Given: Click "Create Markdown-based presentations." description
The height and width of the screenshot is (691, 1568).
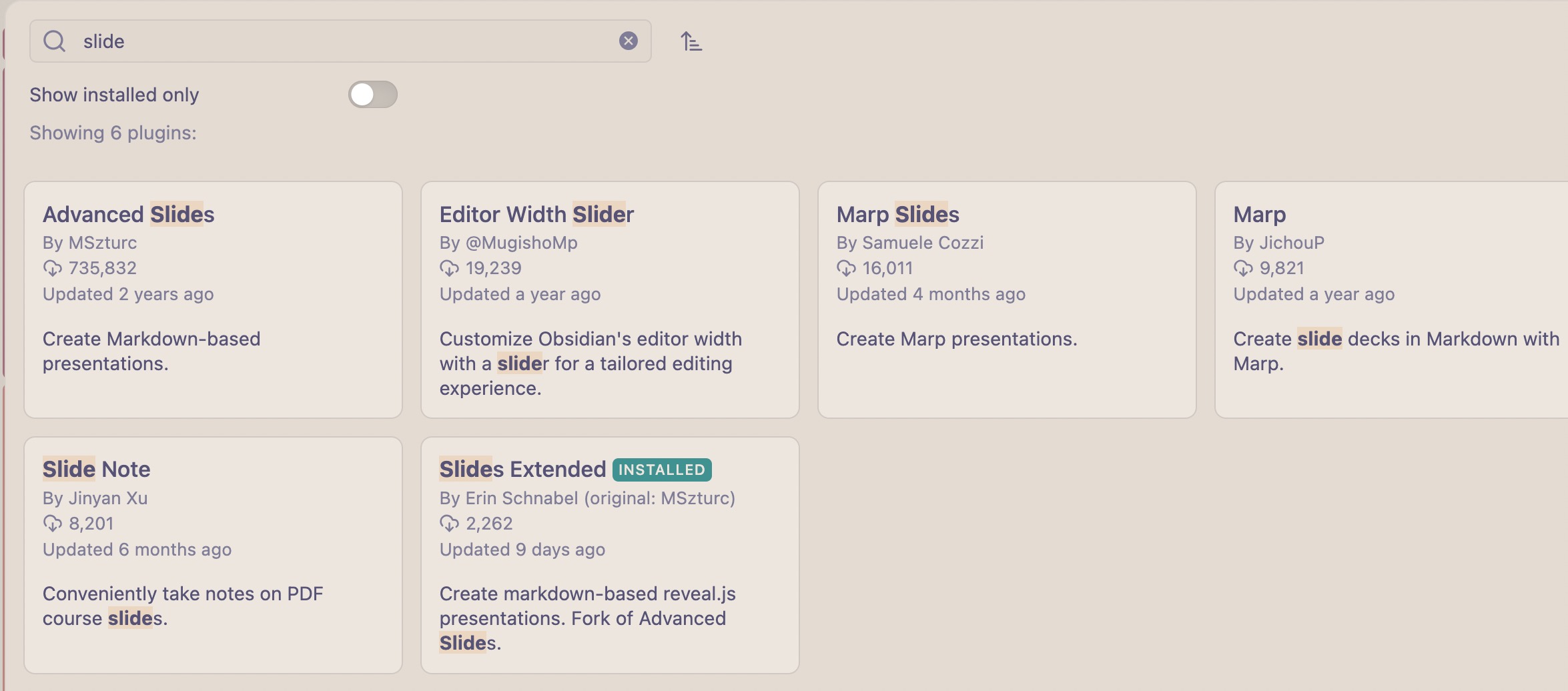Looking at the screenshot, I should 151,352.
